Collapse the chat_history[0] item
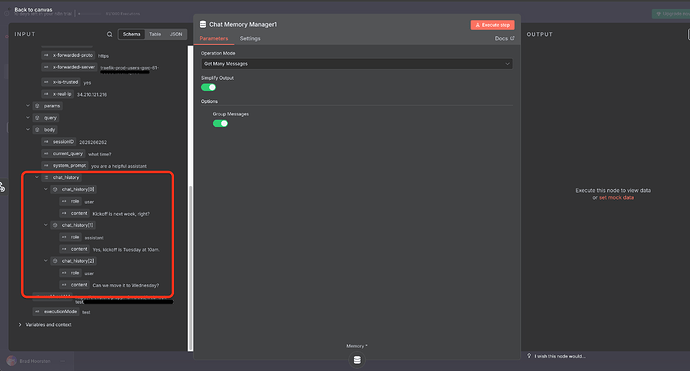The image size is (690, 371). point(45,189)
